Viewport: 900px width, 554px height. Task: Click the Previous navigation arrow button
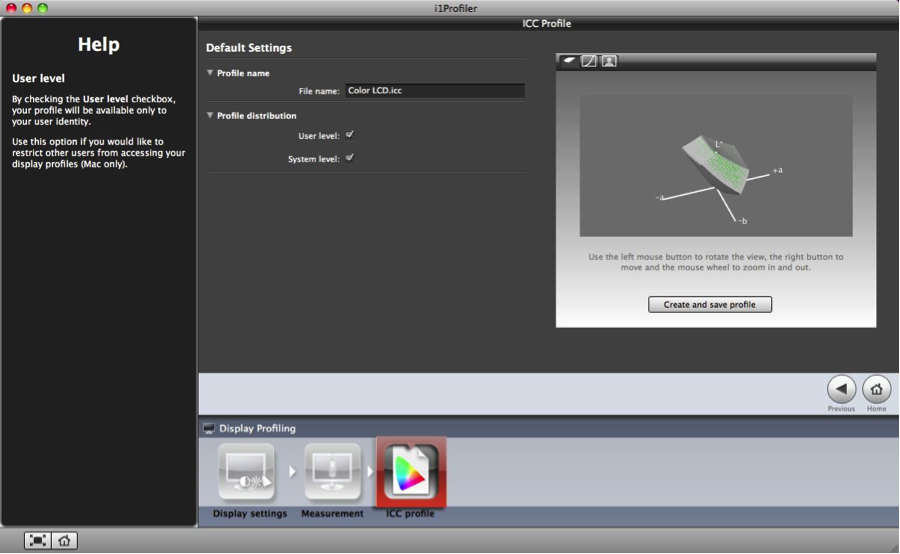pyautogui.click(x=841, y=389)
